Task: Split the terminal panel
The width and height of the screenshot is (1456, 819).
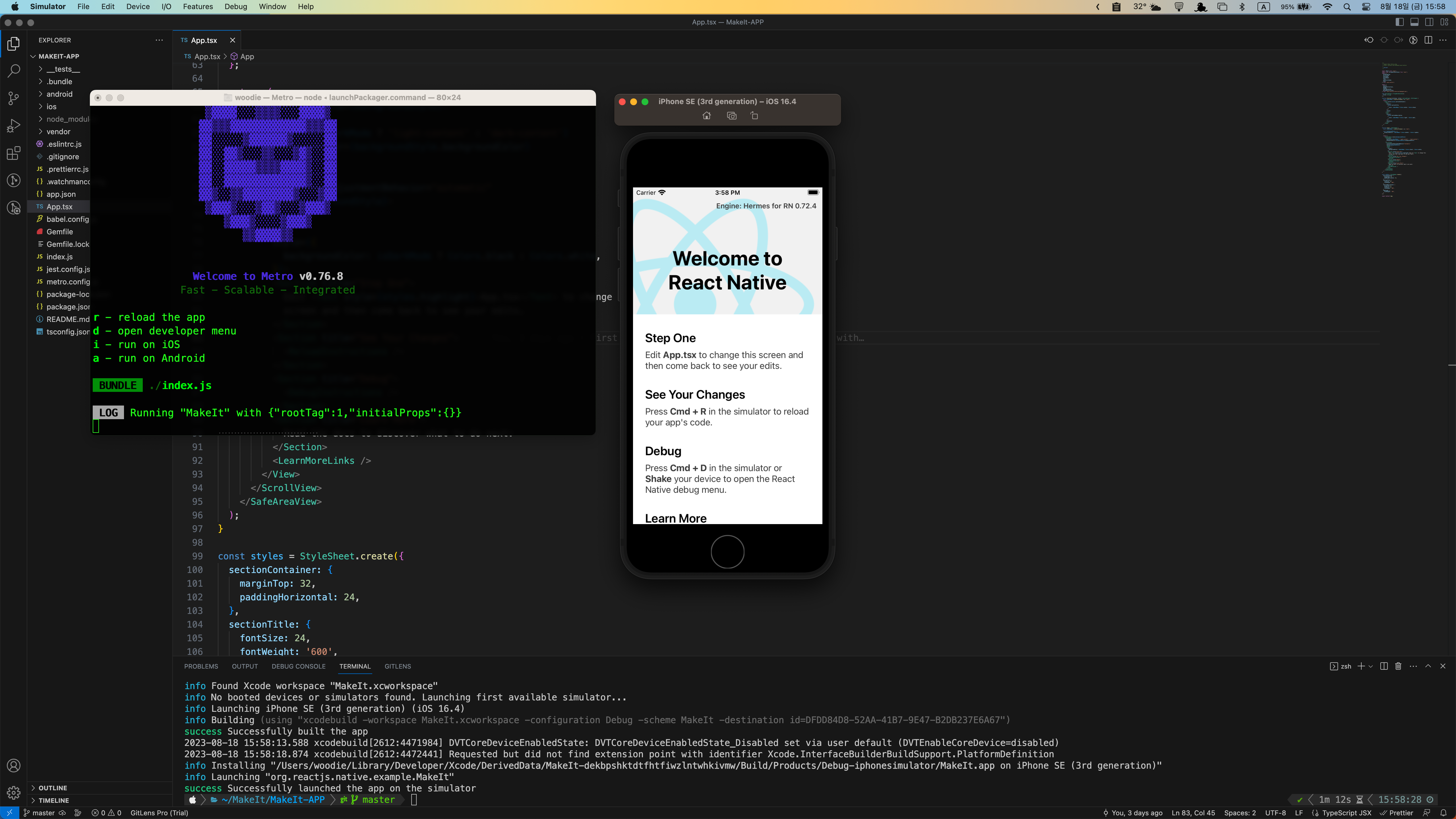Action: click(1384, 666)
